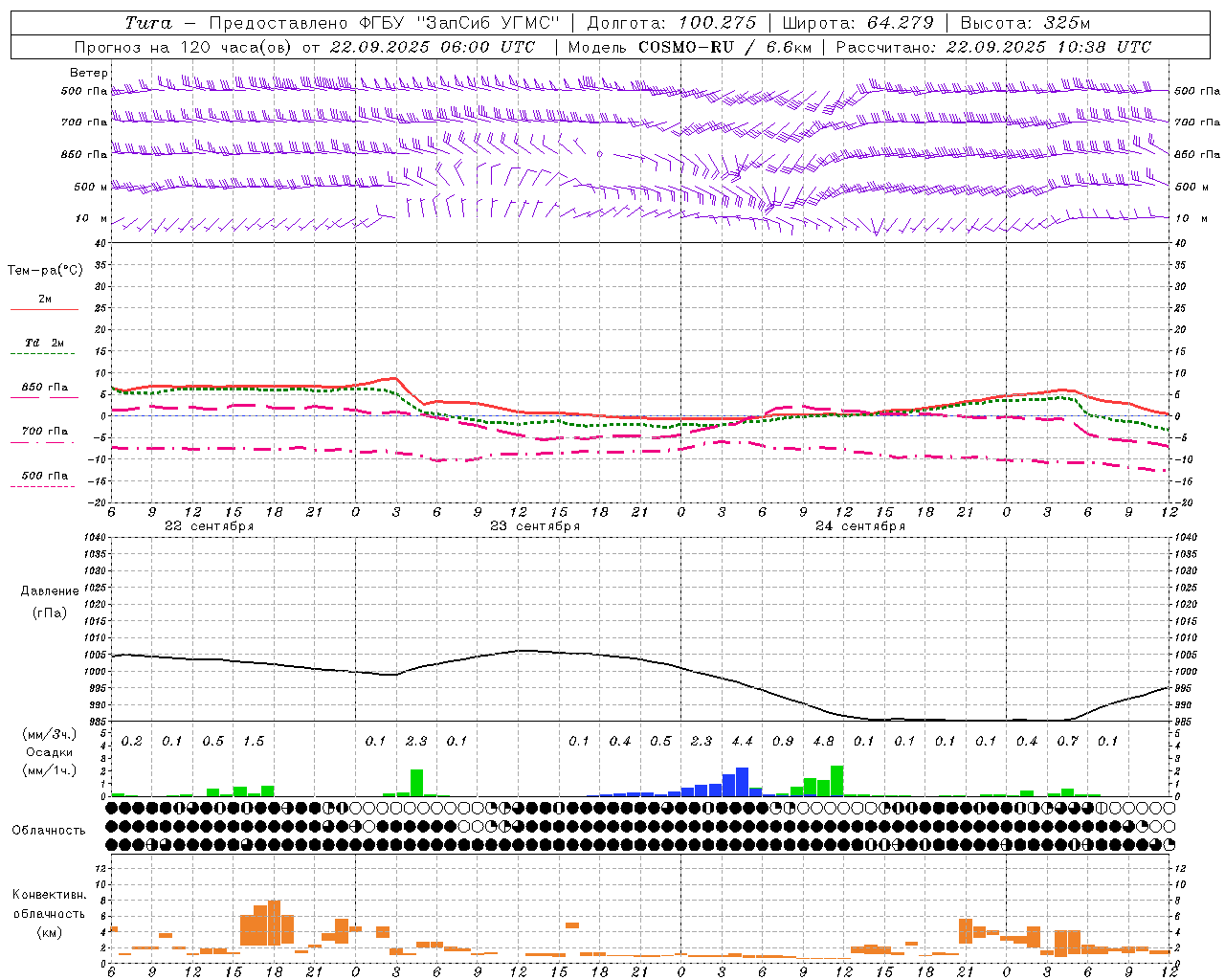Screen dimensions: 1225x980
Task: Click the "Тем-ра(°C)" temperature axis label
Action: [45, 271]
